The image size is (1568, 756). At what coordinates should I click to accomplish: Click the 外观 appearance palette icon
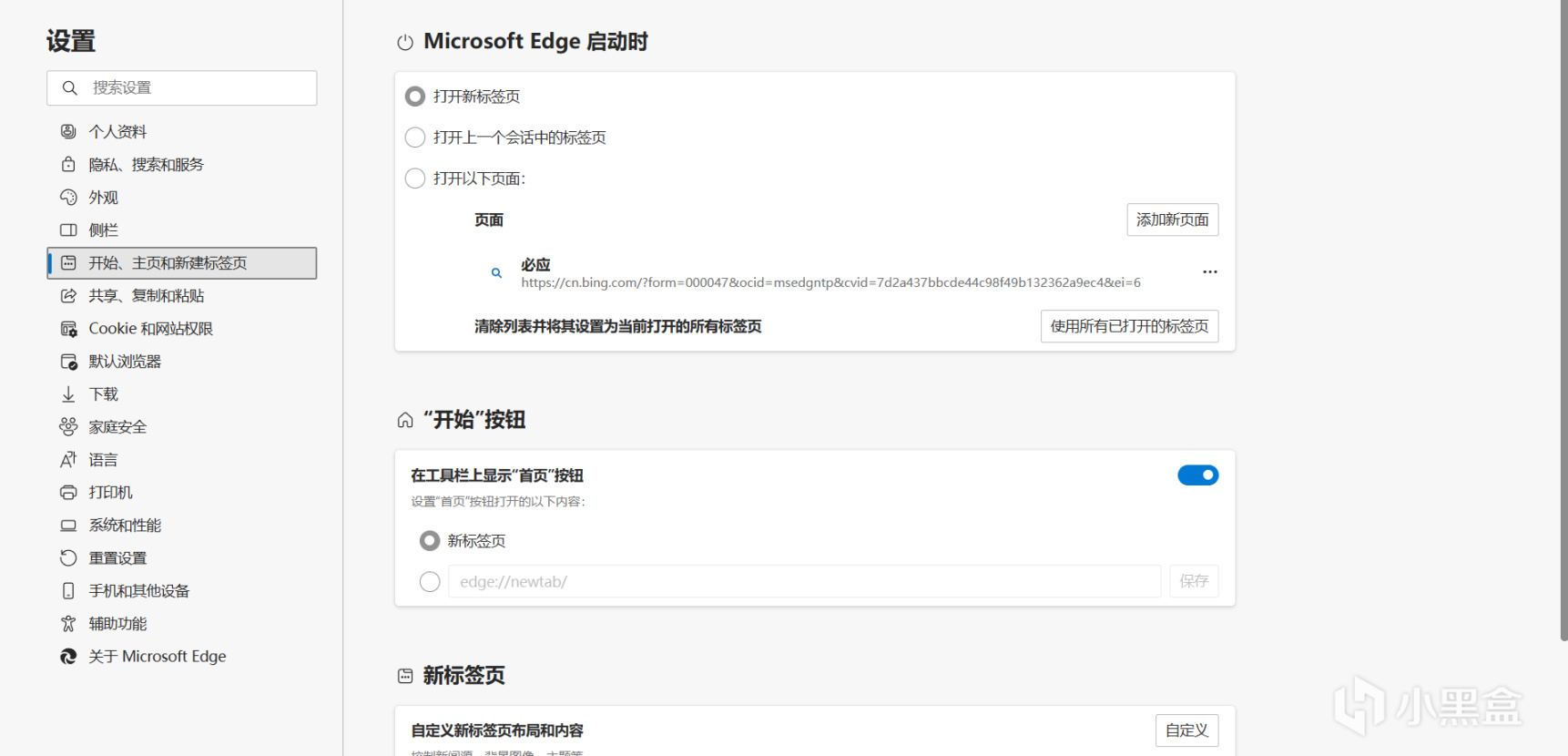68,197
